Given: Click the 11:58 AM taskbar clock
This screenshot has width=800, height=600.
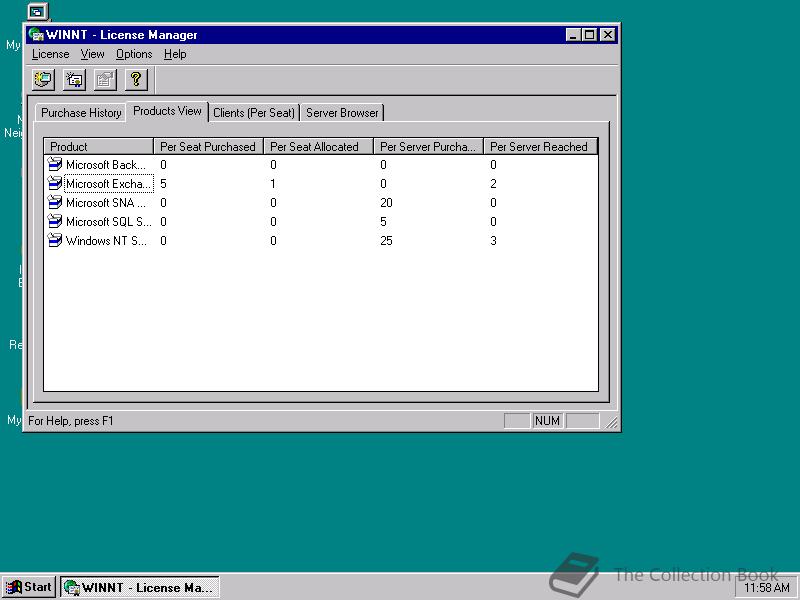Looking at the screenshot, I should click(766, 587).
